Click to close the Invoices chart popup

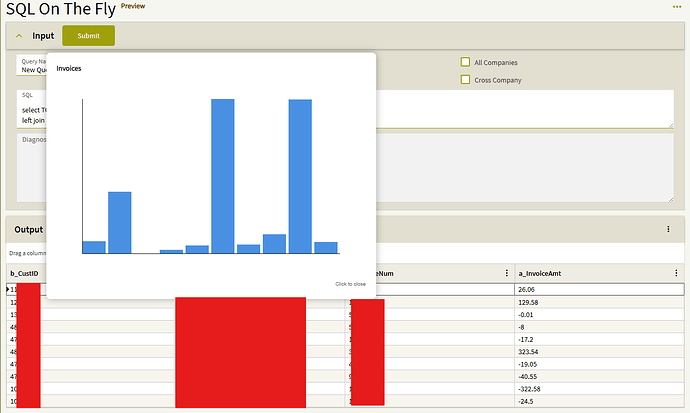tap(350, 284)
